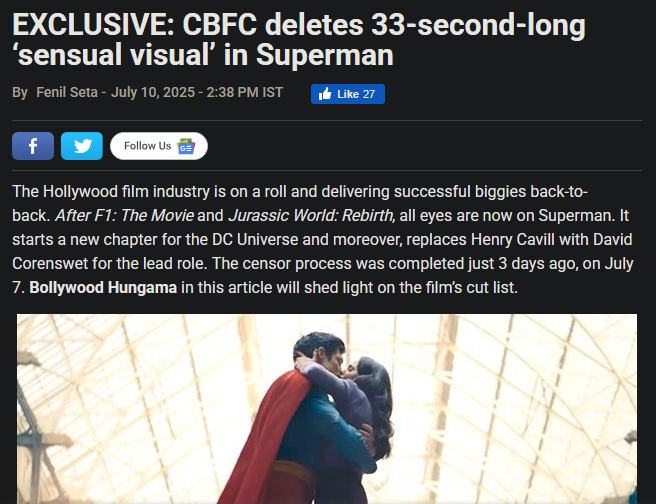This screenshot has height=504, width=656.
Task: Open author Fenil Seta's profile link
Action: click(x=66, y=93)
